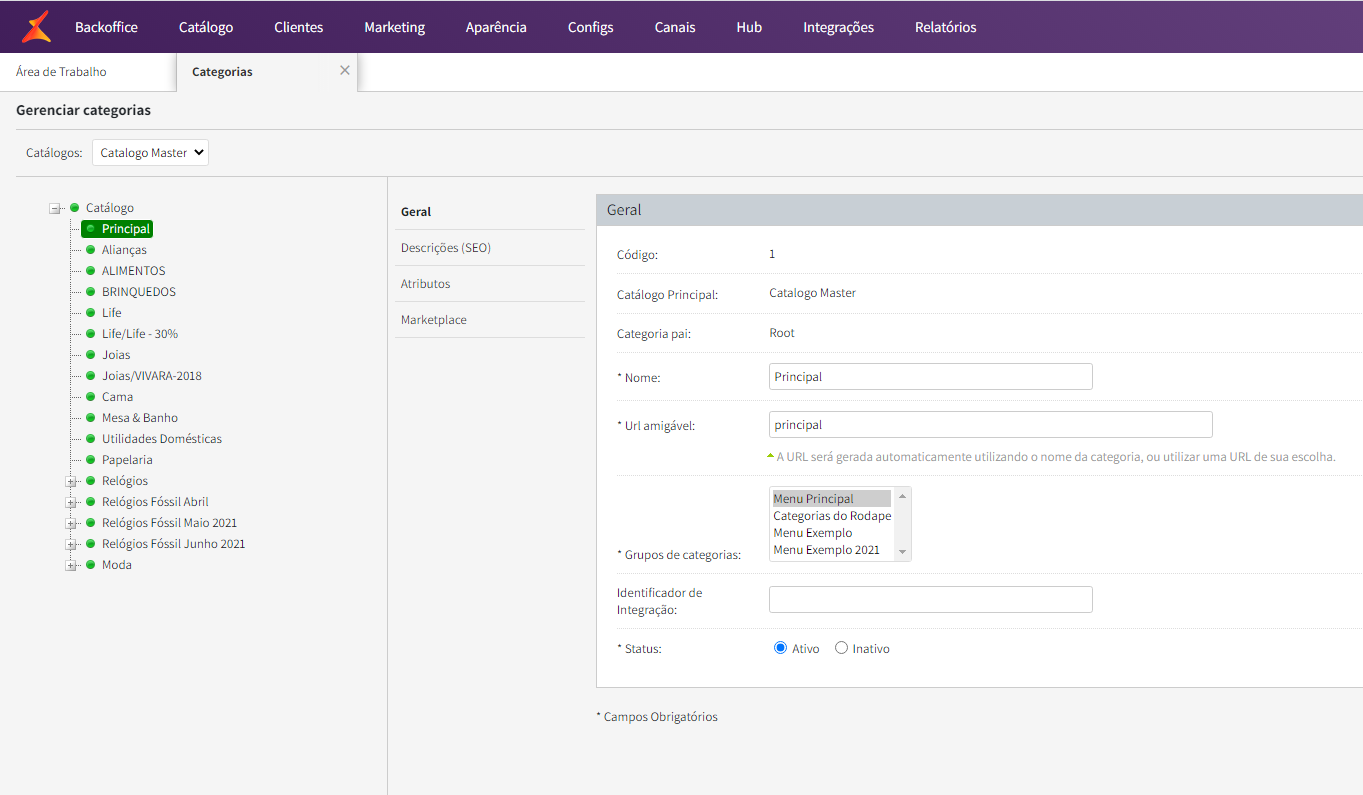1363x795 pixels.
Task: Select the Life/Life - 30% category
Action: [x=140, y=334]
